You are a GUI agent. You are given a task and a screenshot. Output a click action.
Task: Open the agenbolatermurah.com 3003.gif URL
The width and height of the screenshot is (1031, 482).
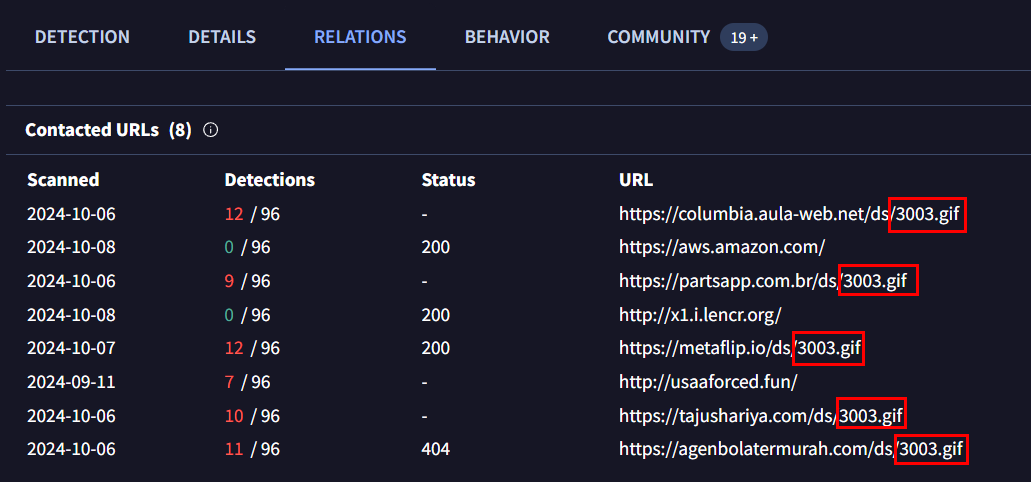(793, 449)
